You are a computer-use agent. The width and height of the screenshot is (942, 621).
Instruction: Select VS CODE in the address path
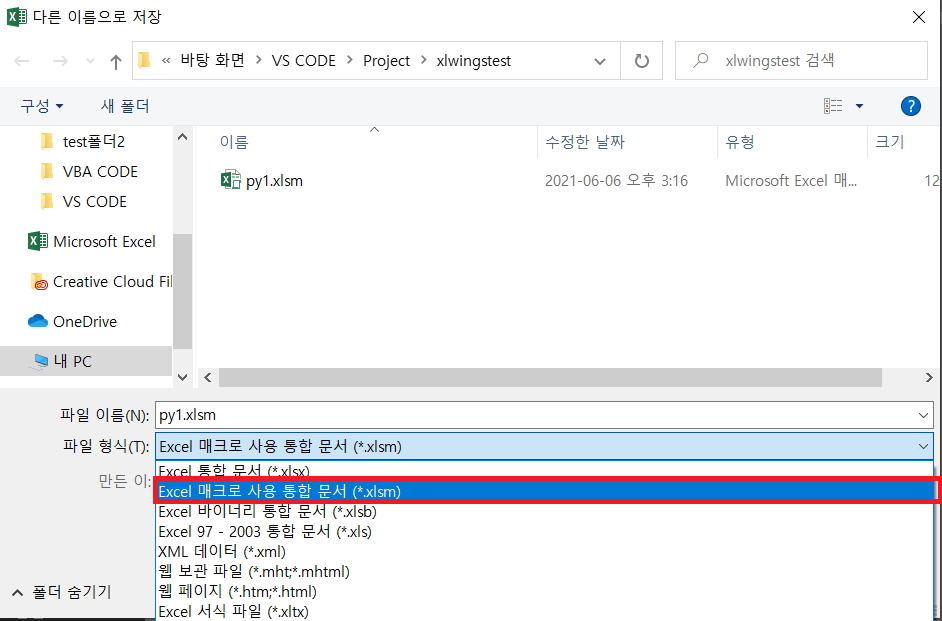click(x=303, y=61)
